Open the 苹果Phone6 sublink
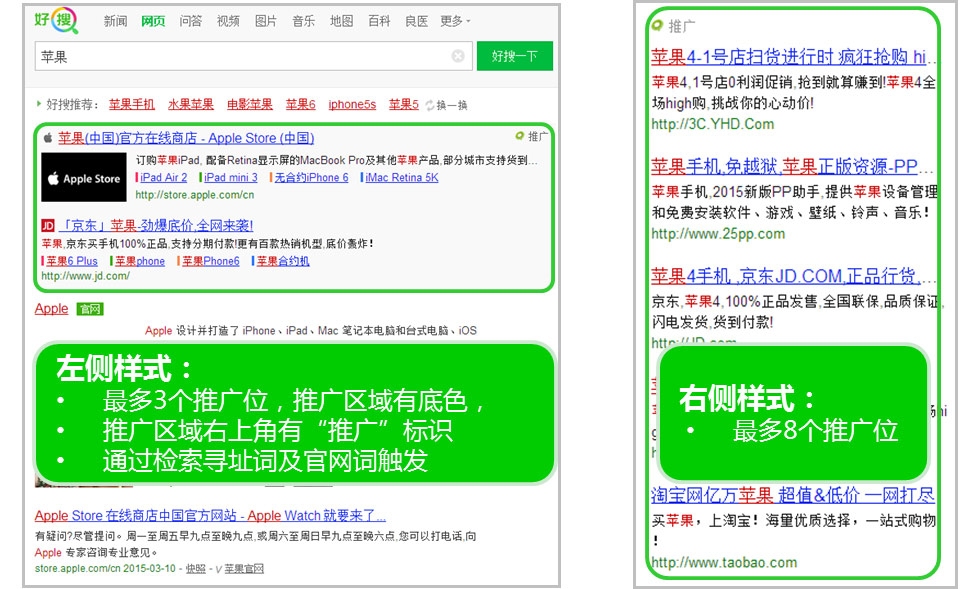Viewport: 980px width, 589px height. [x=211, y=261]
